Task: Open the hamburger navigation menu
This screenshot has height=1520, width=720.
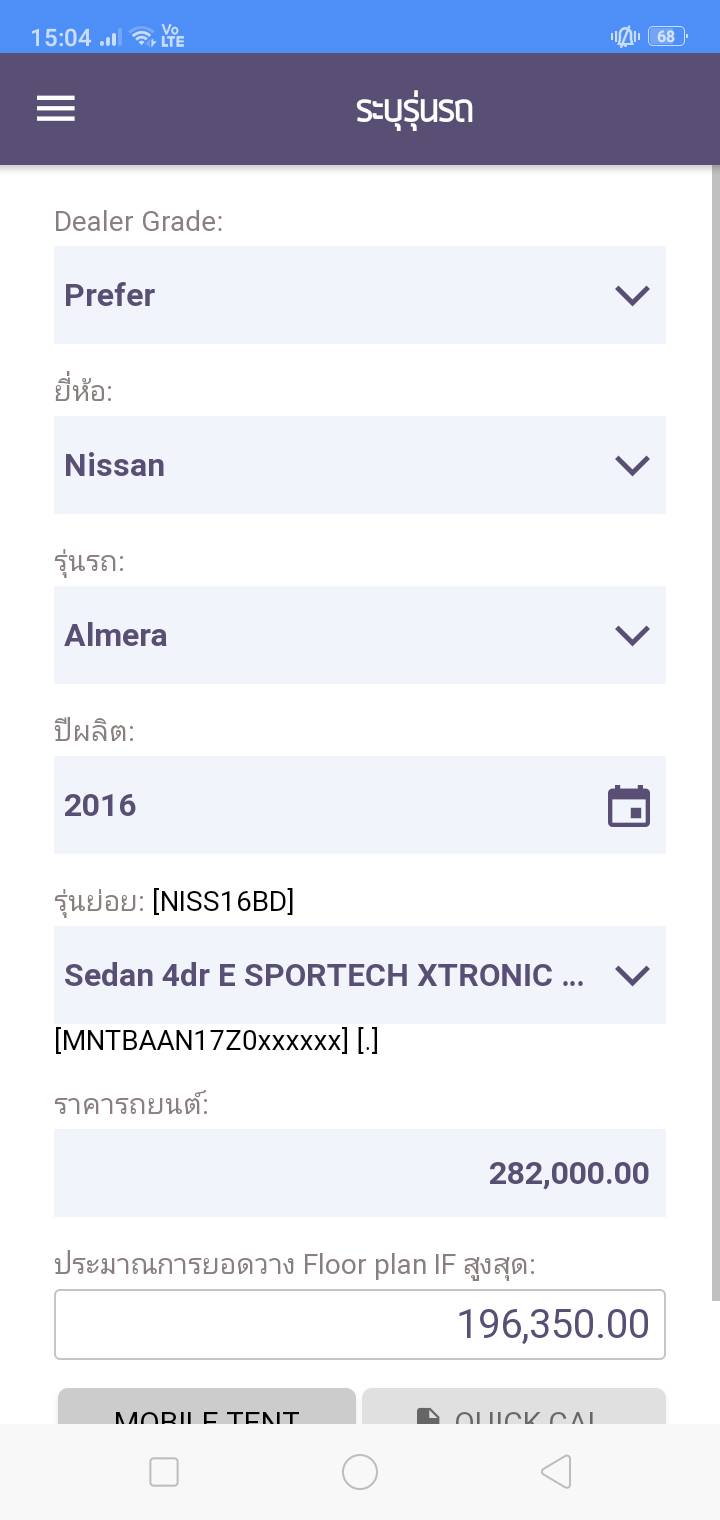Action: click(x=56, y=108)
